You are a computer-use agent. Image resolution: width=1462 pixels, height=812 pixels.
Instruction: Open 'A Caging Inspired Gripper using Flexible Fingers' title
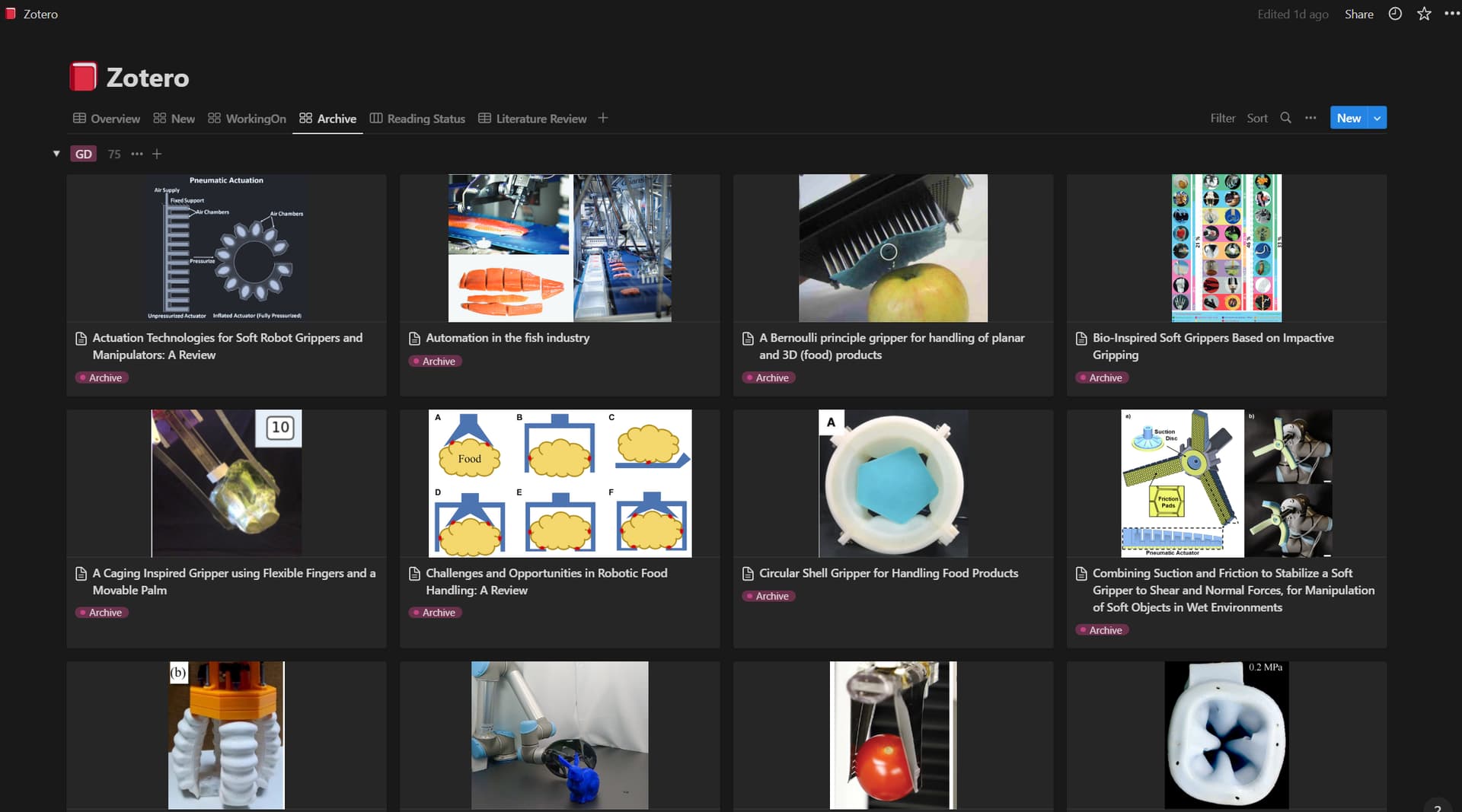pos(234,581)
